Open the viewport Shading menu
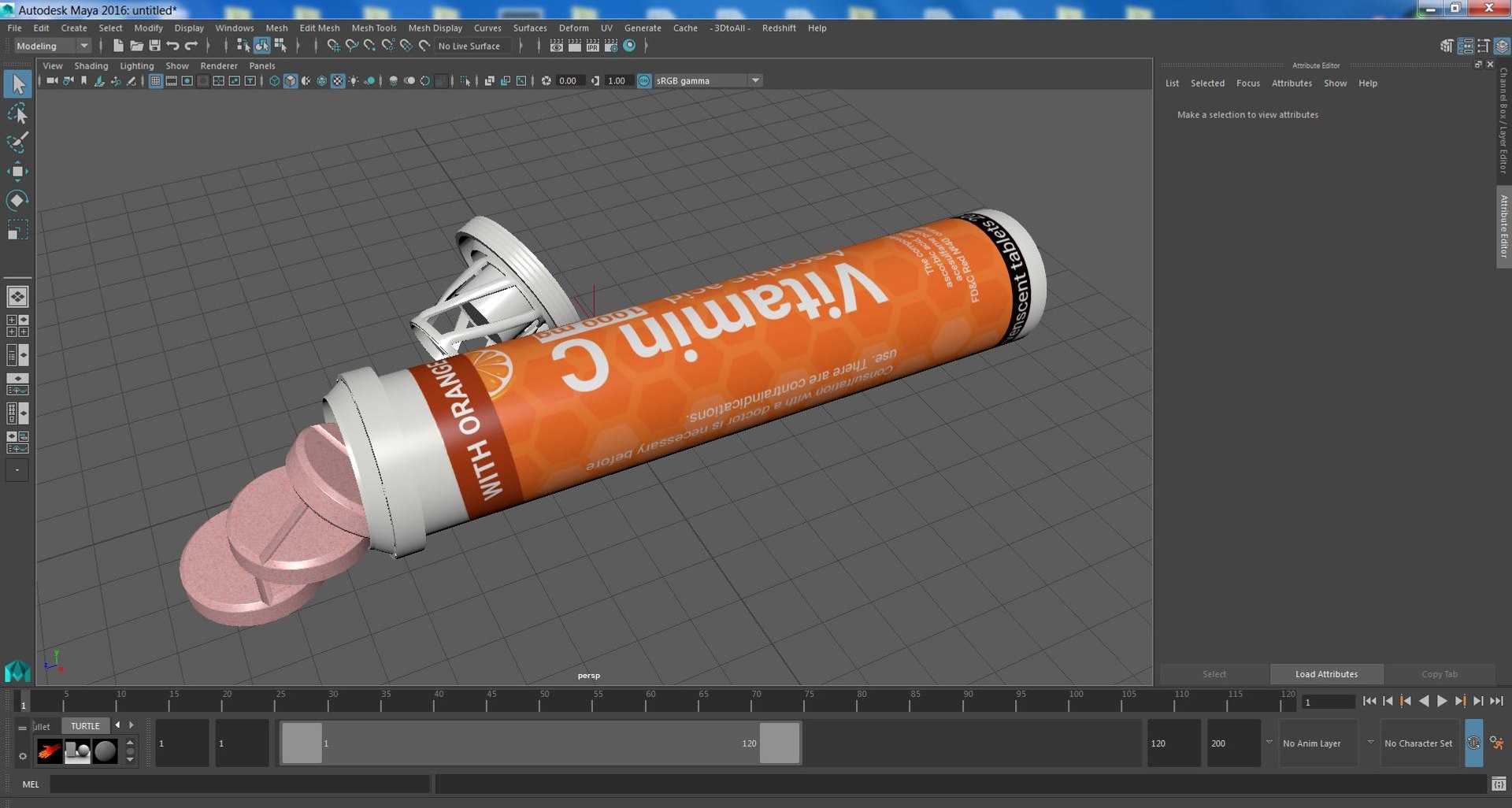The width and height of the screenshot is (1512, 808). (91, 66)
